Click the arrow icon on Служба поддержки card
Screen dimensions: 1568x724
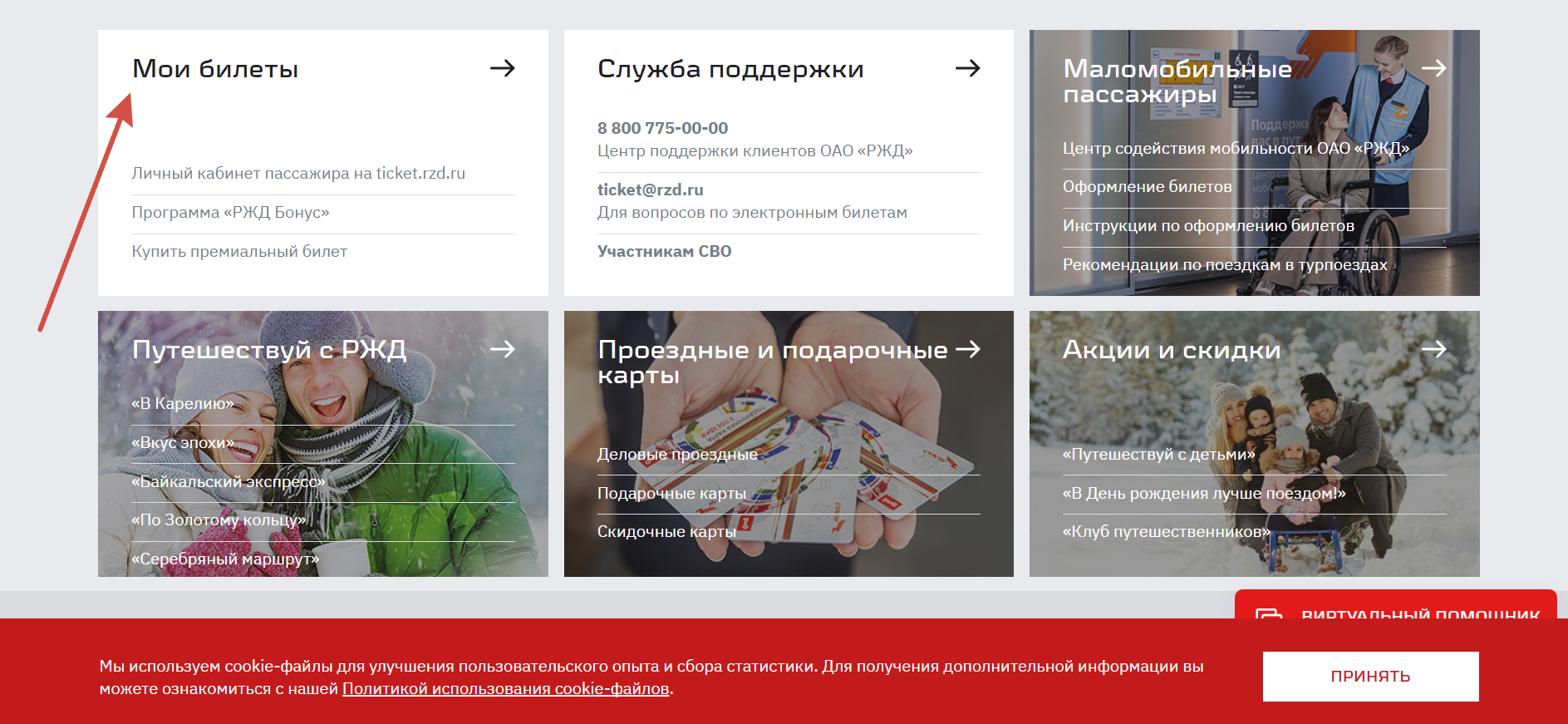pos(967,68)
